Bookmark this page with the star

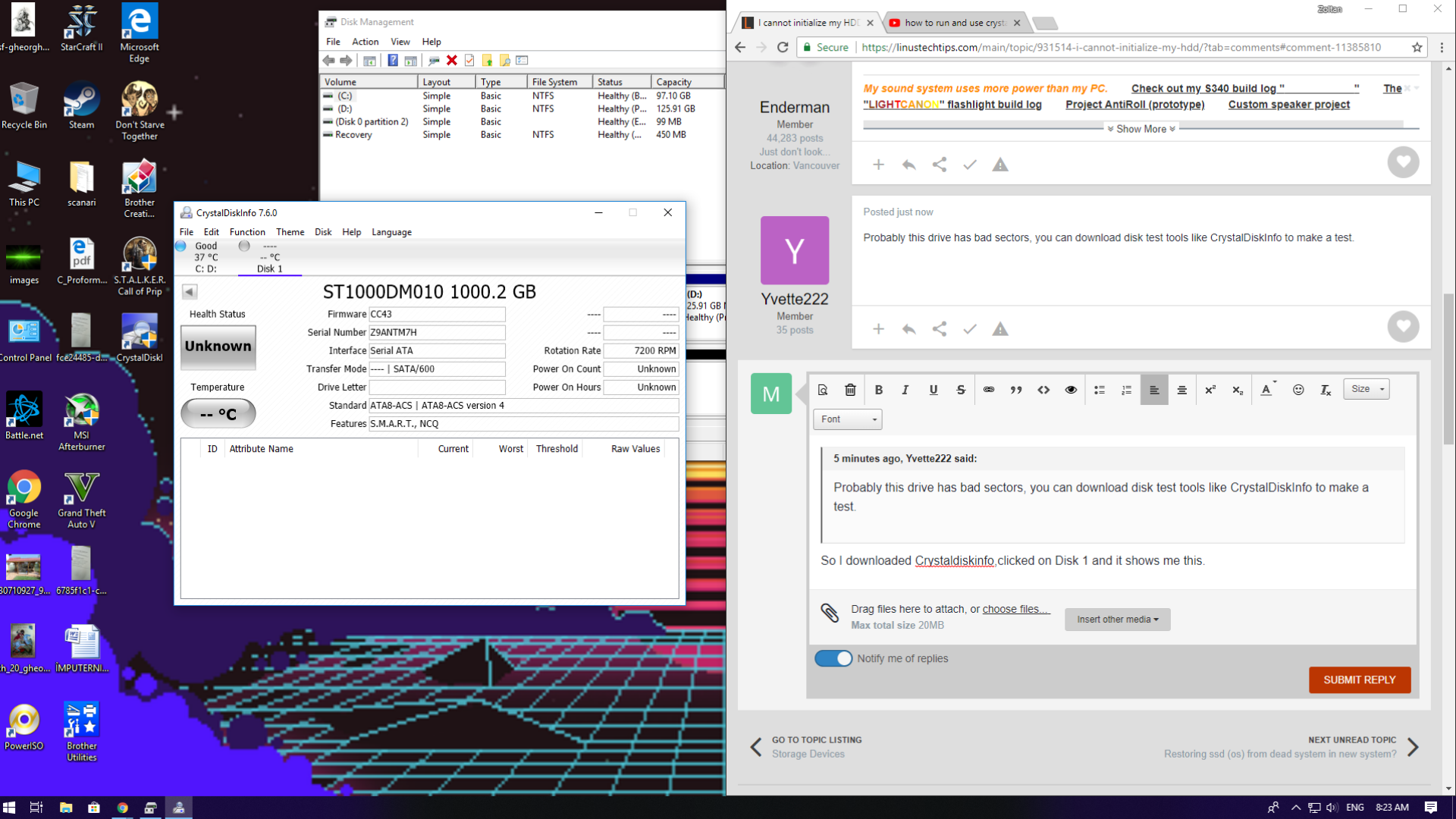1417,47
